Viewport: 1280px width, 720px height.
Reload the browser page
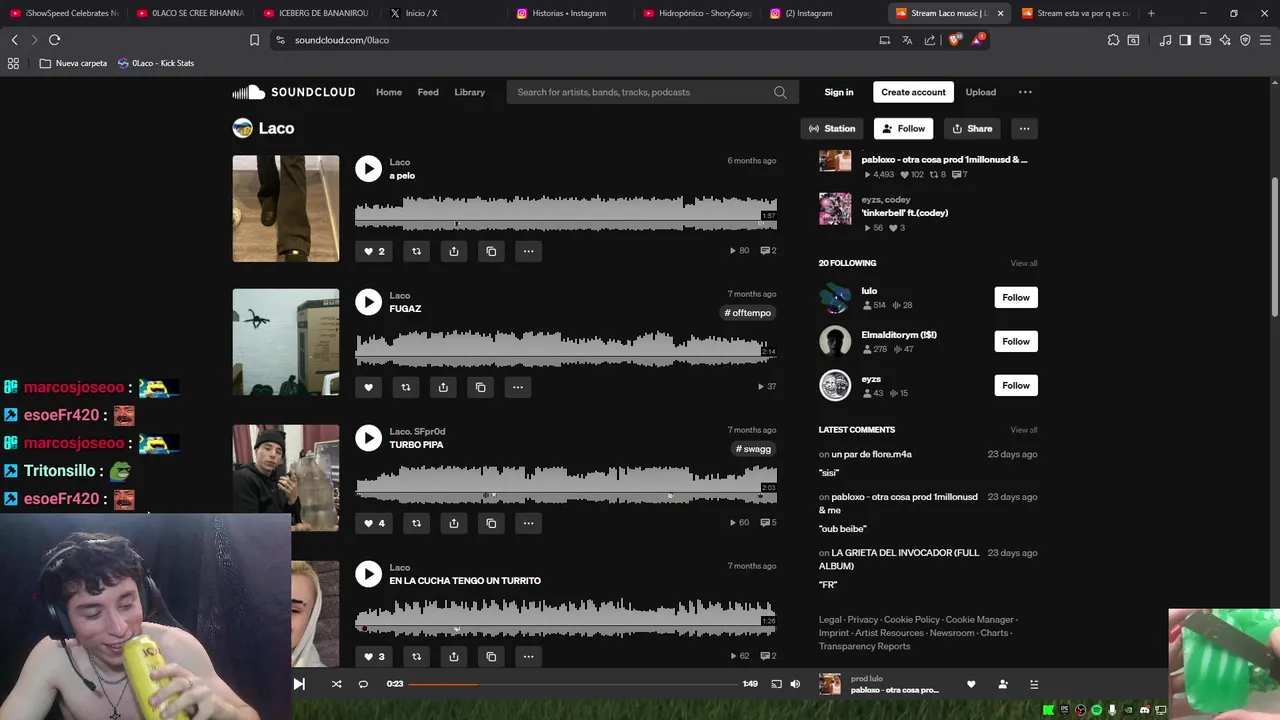click(54, 40)
